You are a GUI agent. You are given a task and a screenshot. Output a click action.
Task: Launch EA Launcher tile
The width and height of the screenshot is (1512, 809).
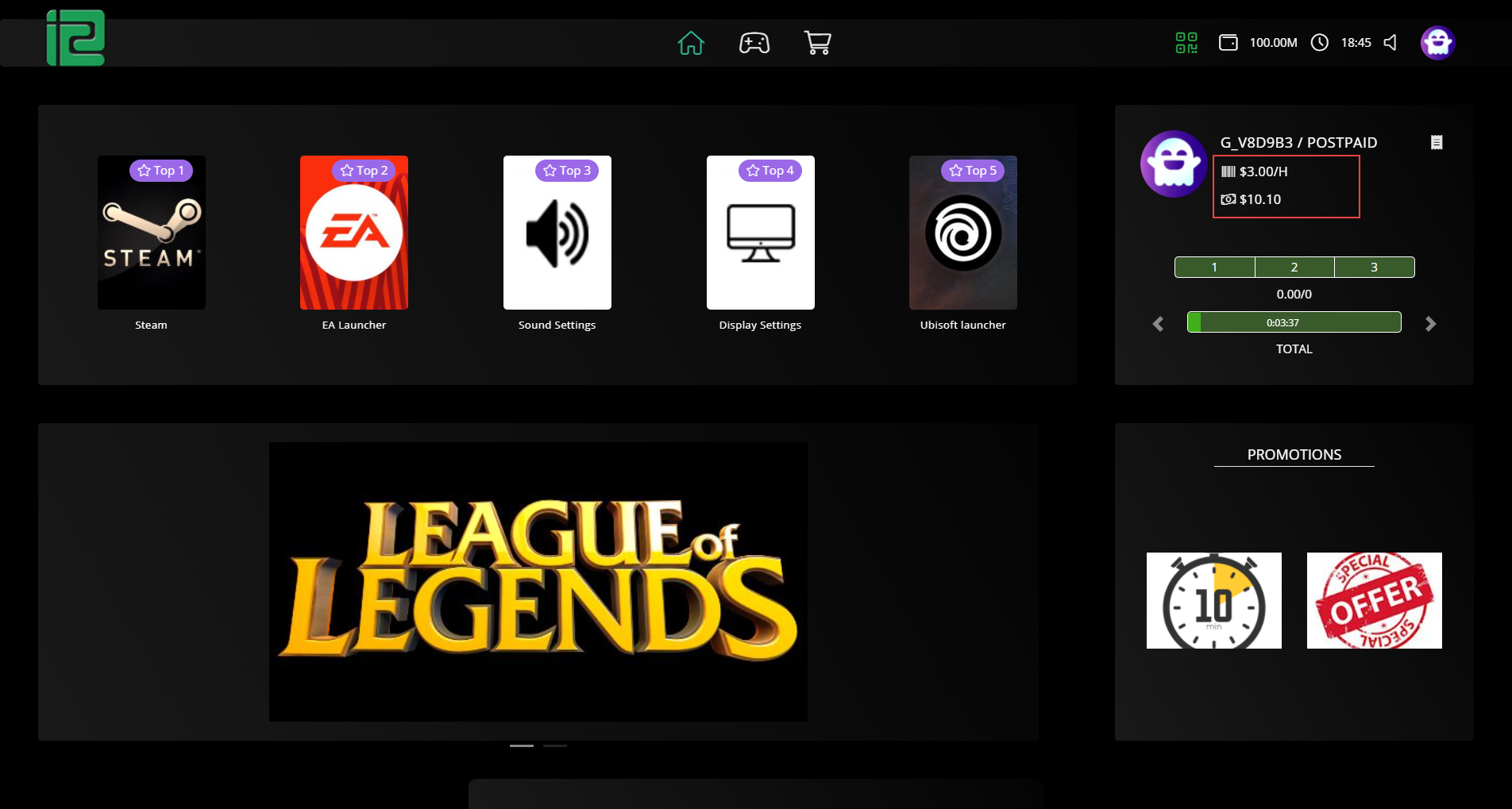354,233
